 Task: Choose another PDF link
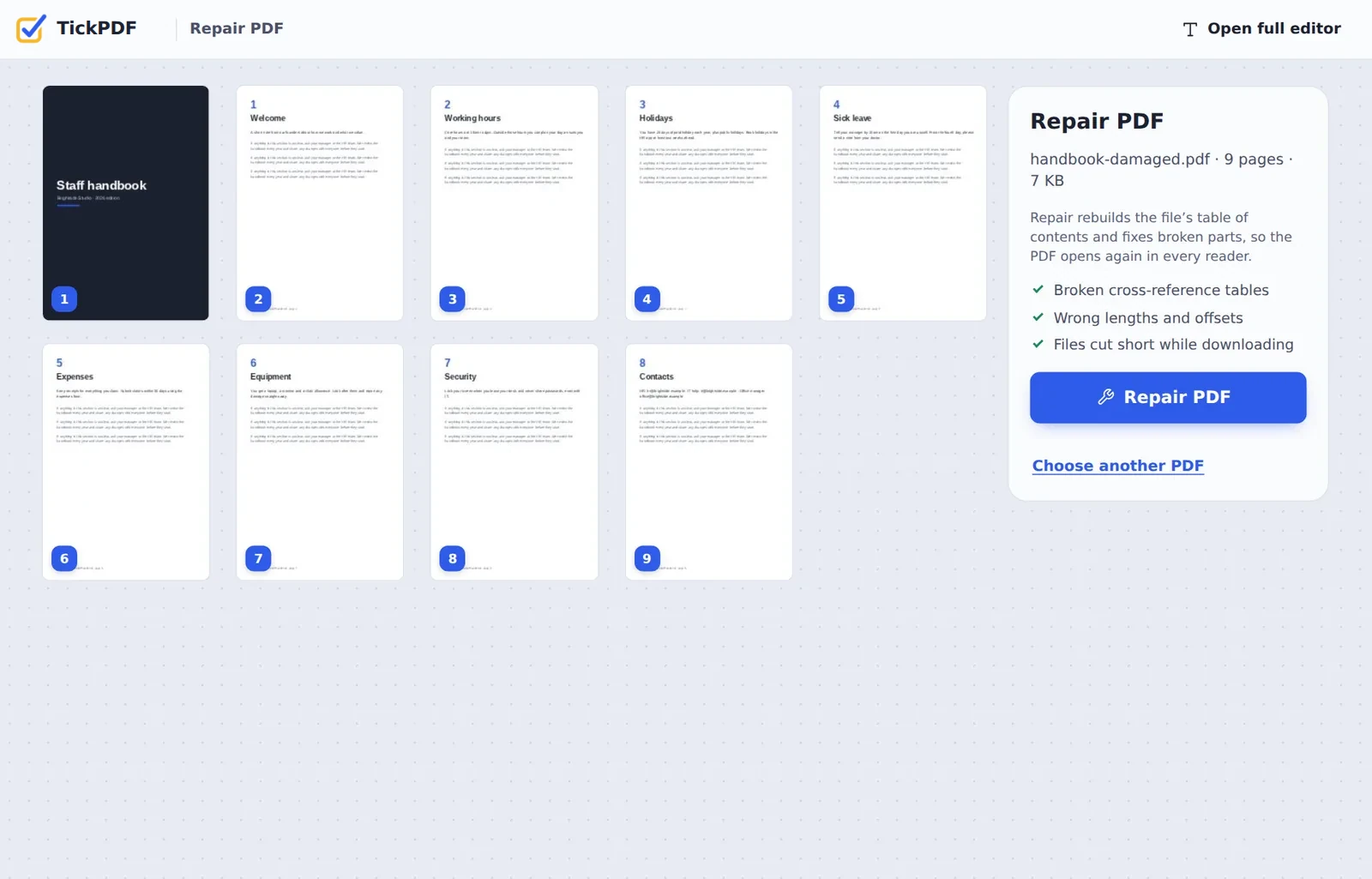[x=1117, y=466]
